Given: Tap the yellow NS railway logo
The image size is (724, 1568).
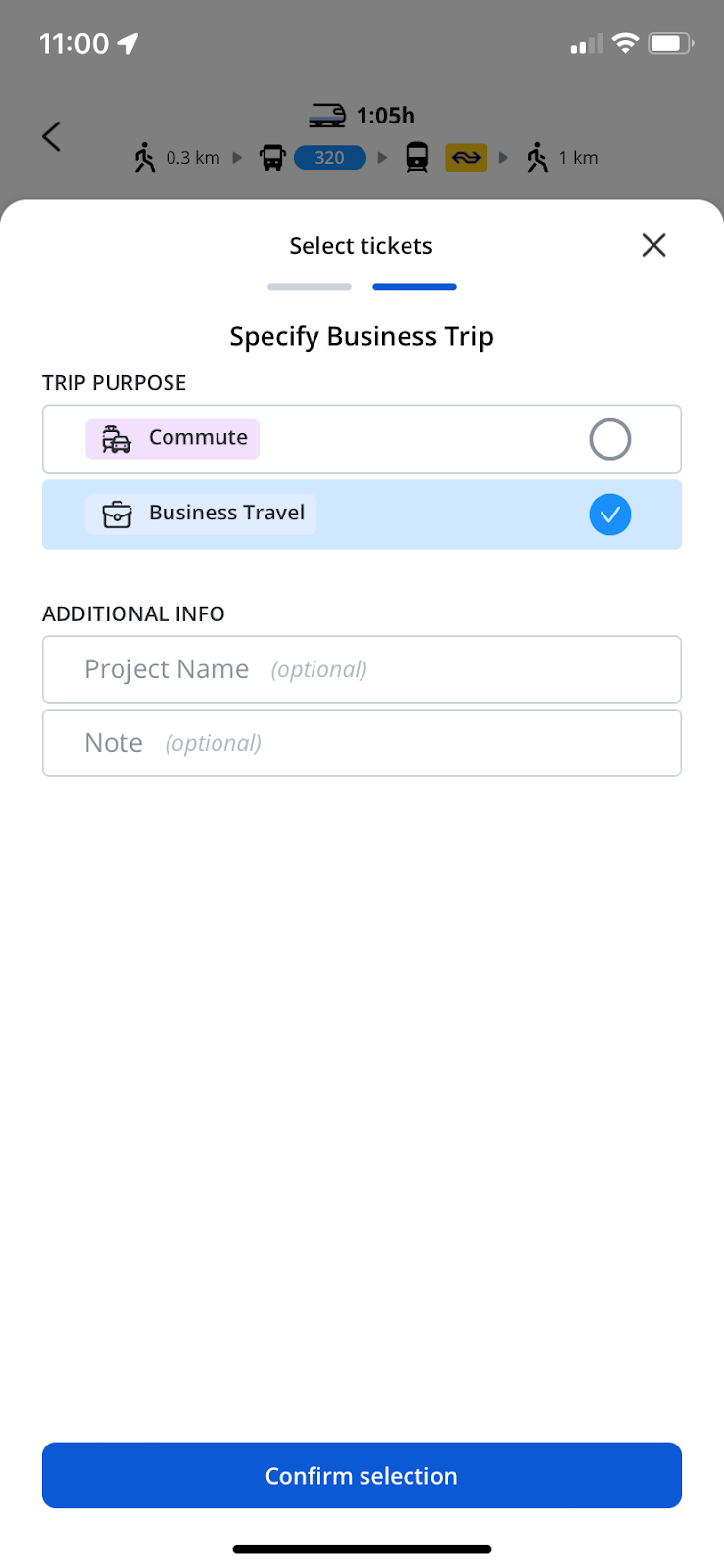Looking at the screenshot, I should [x=466, y=158].
